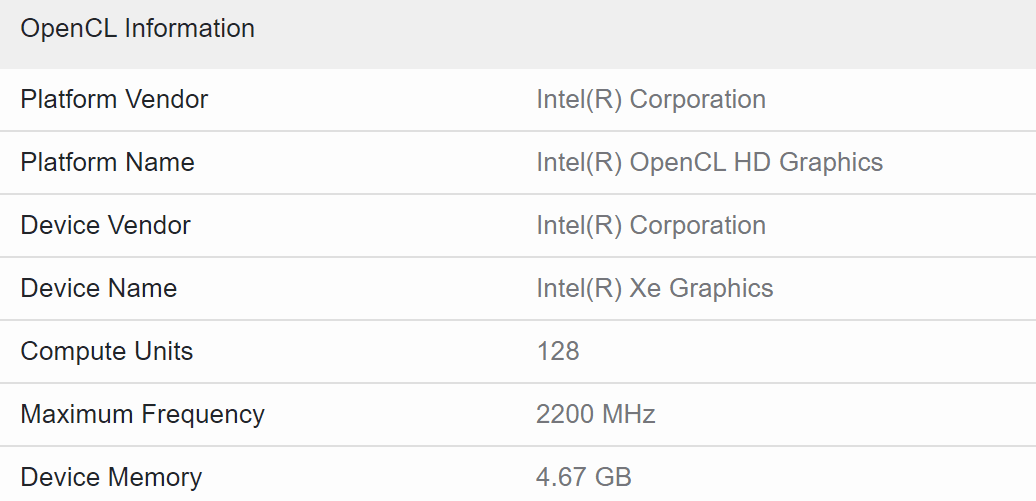Click the Device Memory label
Screen dimensions: 1036x501
click(110, 478)
